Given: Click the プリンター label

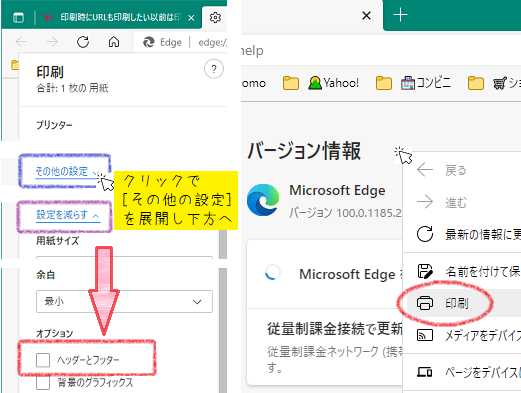Looking at the screenshot, I should click(x=54, y=125).
